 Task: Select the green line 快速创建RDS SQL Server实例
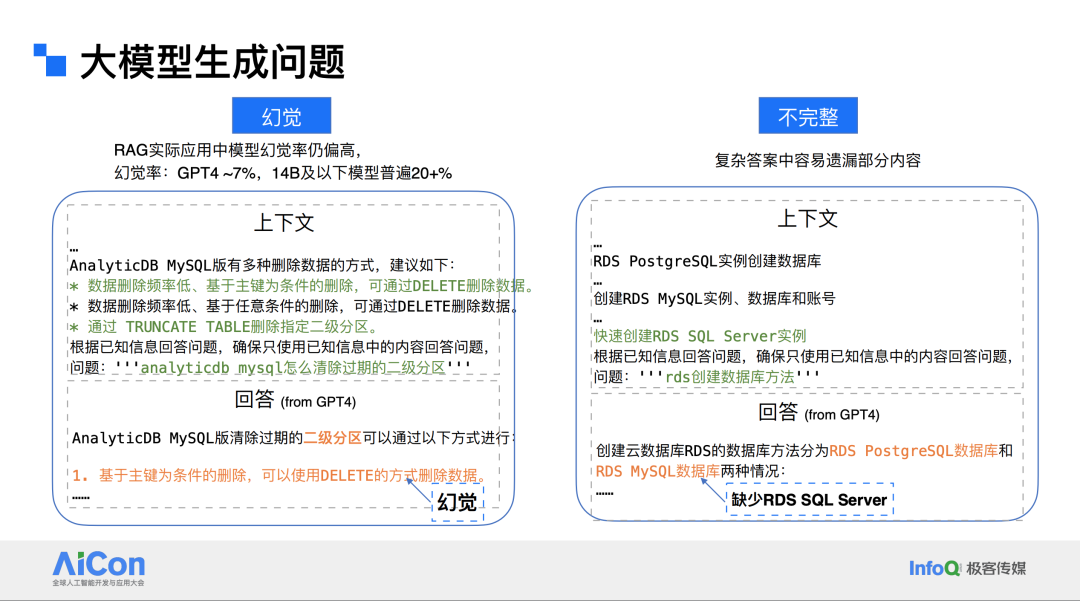point(700,336)
